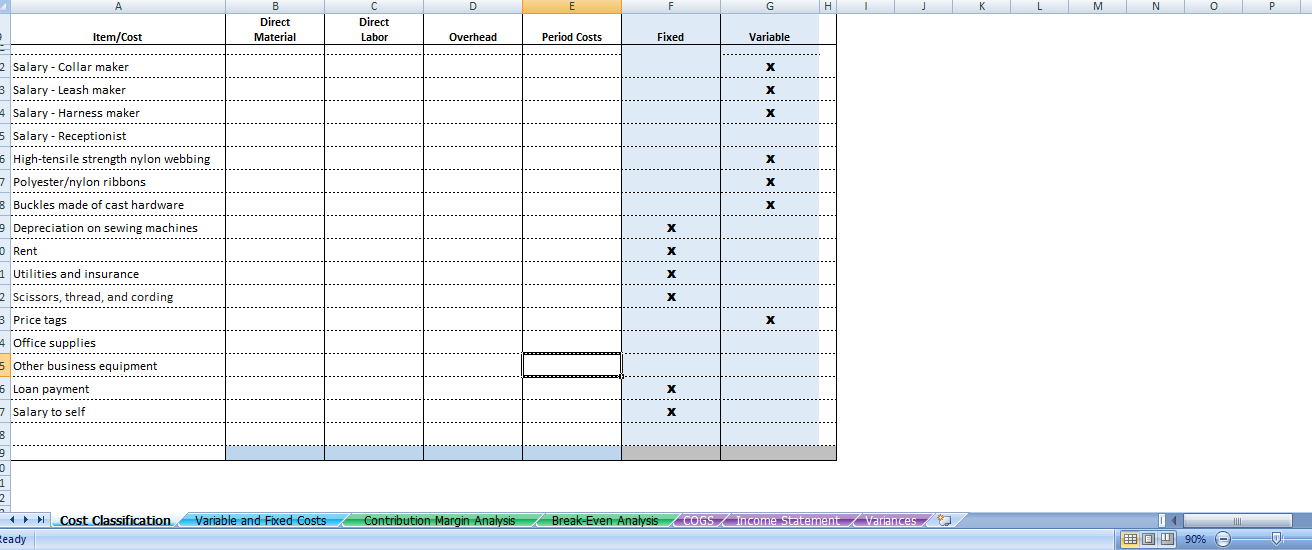Select column H header
This screenshot has height=550, width=1312.
[x=828, y=6]
